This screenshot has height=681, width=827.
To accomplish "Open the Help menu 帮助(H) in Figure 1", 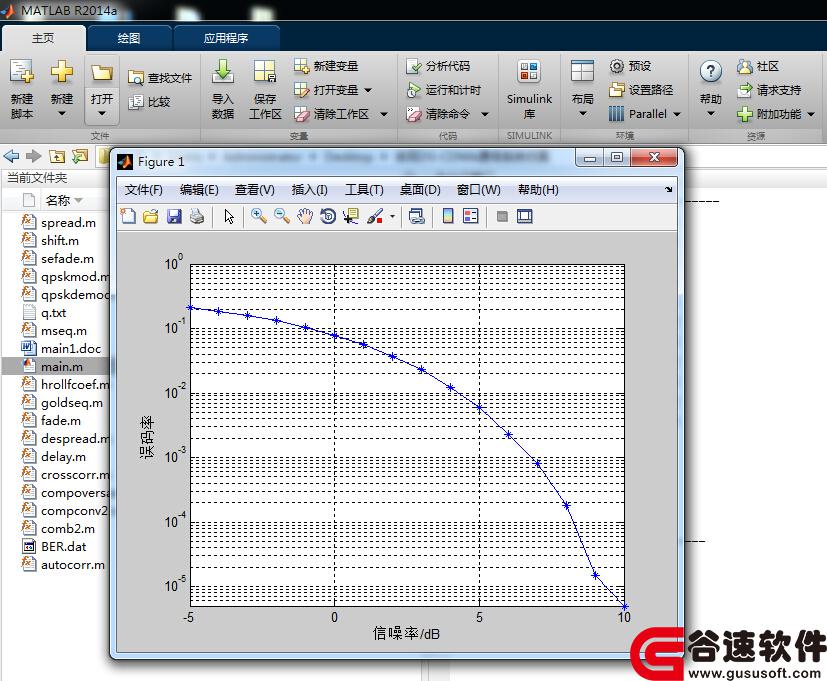I will (x=538, y=190).
